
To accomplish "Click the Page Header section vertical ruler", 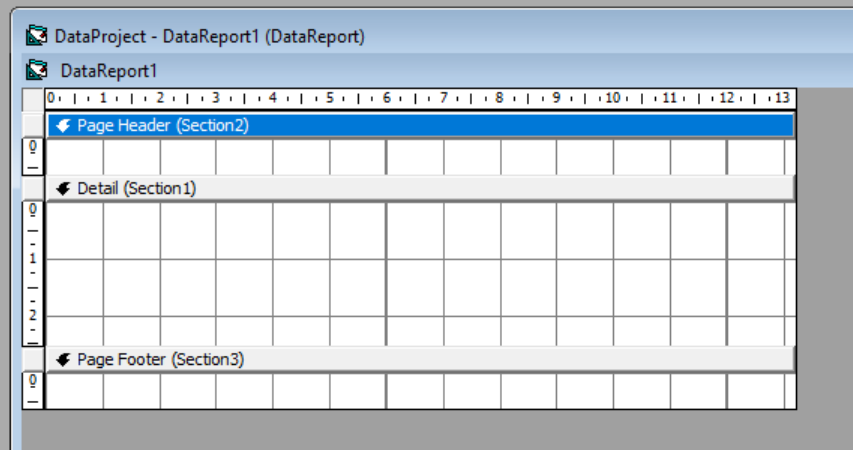I will (33, 157).
